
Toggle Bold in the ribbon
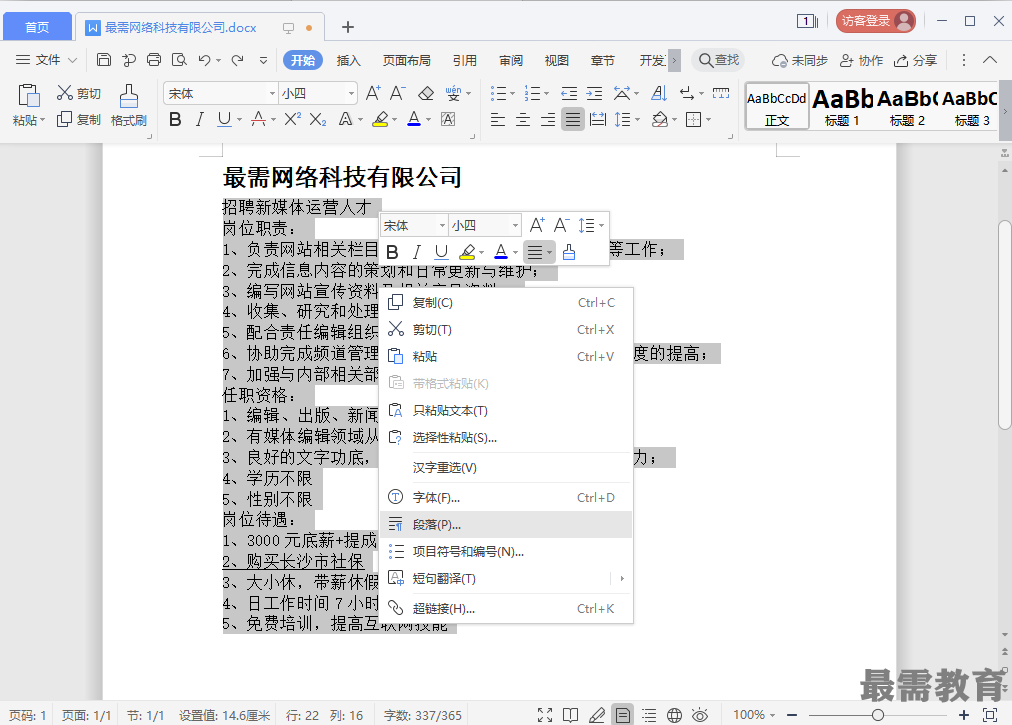coord(175,119)
